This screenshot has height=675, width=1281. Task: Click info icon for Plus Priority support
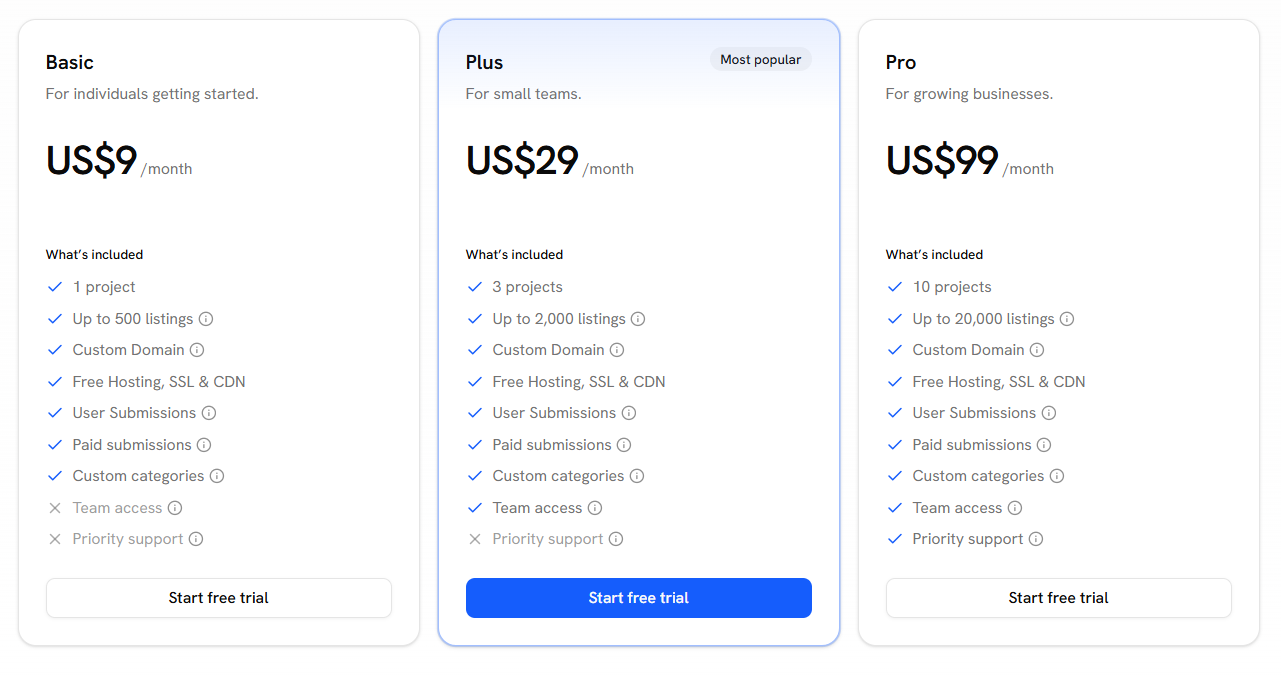click(x=616, y=539)
